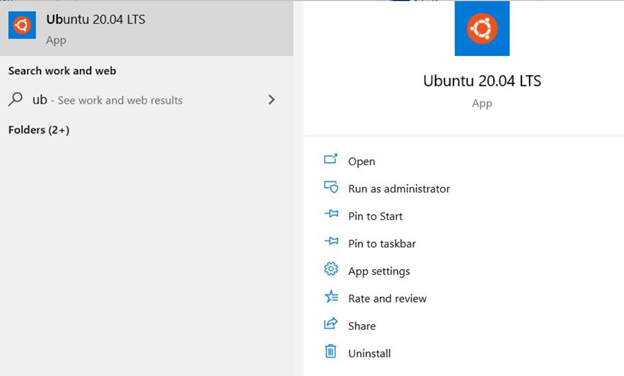
Task: Select the Pin to taskbar text
Action: pos(382,244)
